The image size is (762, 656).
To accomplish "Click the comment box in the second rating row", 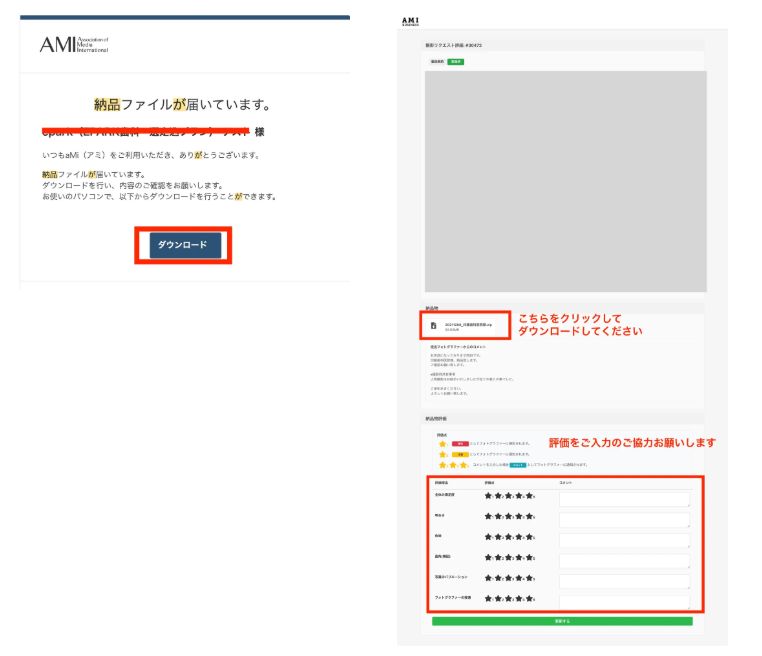I will coord(624,519).
